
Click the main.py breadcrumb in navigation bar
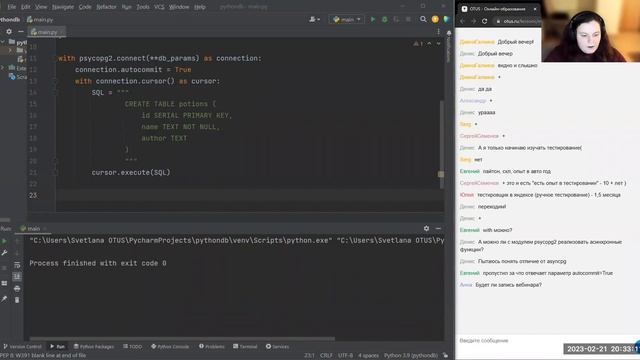40,19
